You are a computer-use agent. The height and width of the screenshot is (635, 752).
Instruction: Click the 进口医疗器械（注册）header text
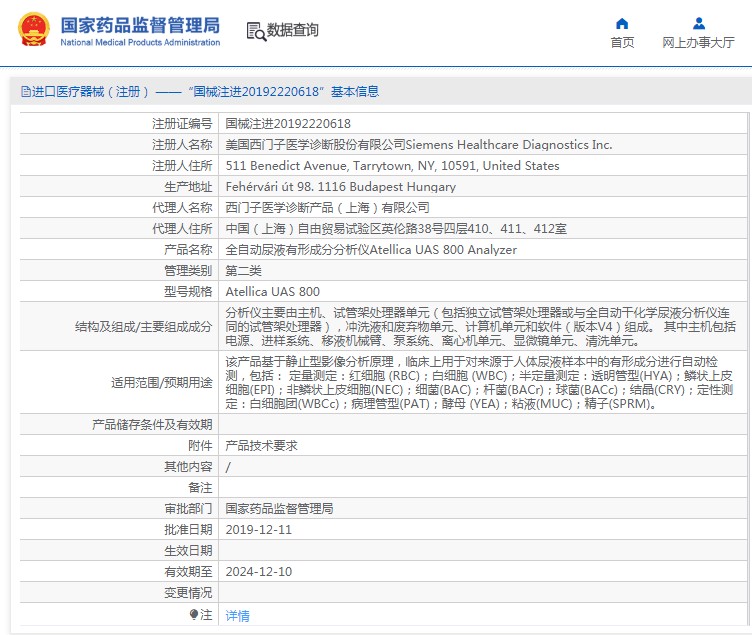90,91
